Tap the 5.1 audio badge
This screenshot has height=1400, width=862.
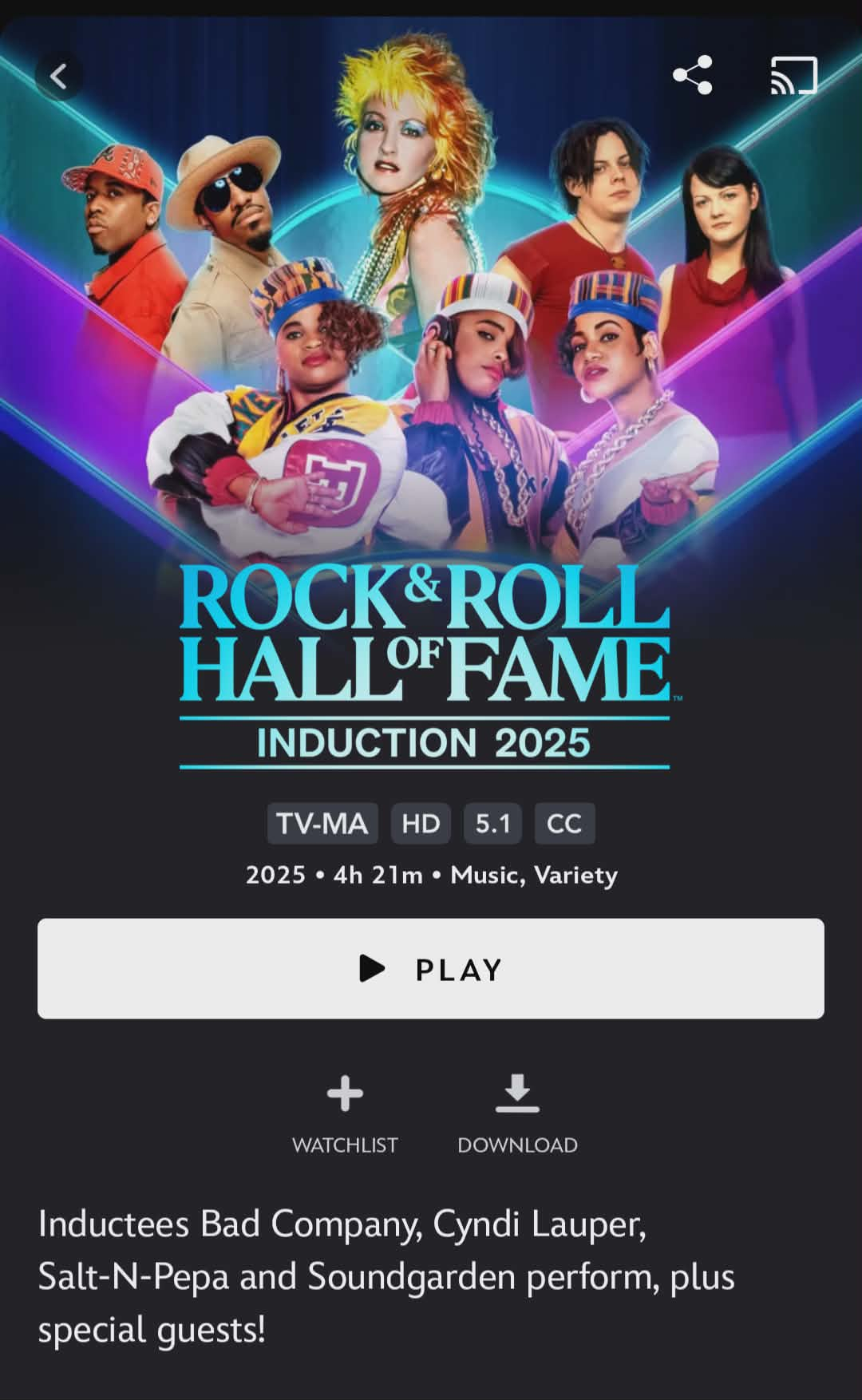point(492,823)
